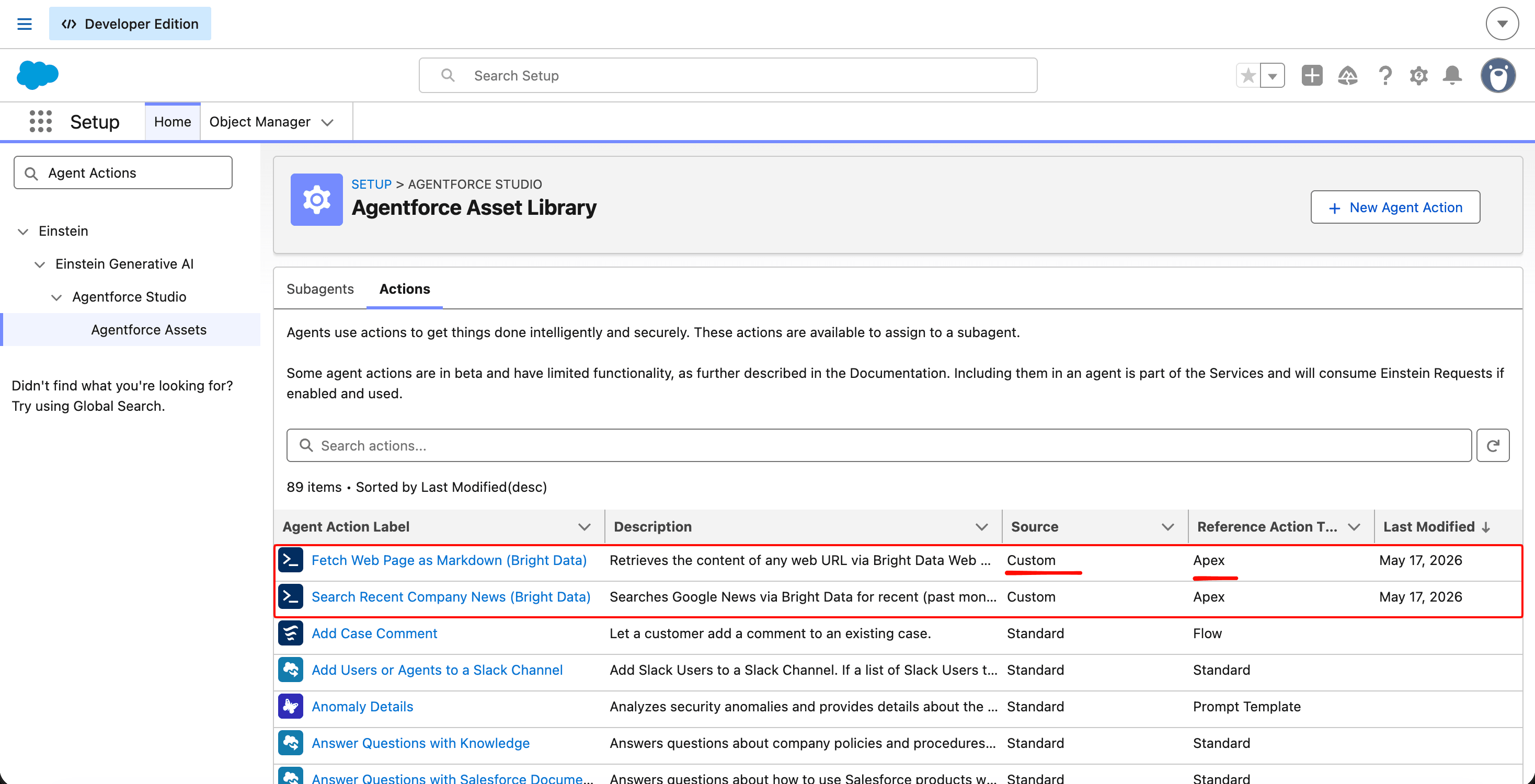The height and width of the screenshot is (784, 1535).
Task: Sort by the Last Modified column
Action: (x=1437, y=527)
